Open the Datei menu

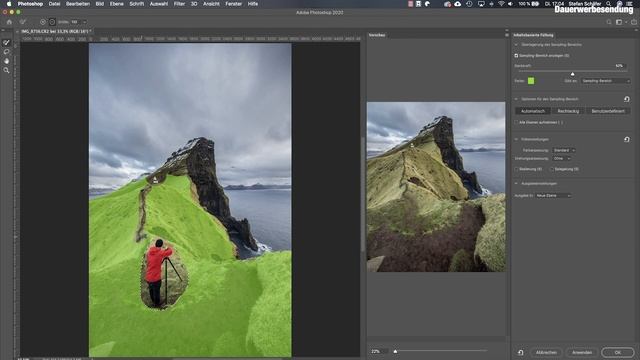point(54,4)
